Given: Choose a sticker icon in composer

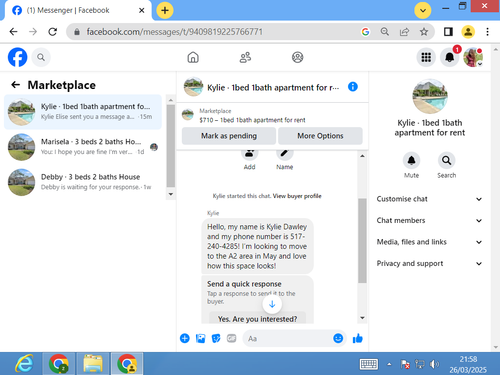Looking at the screenshot, I should pos(216,338).
